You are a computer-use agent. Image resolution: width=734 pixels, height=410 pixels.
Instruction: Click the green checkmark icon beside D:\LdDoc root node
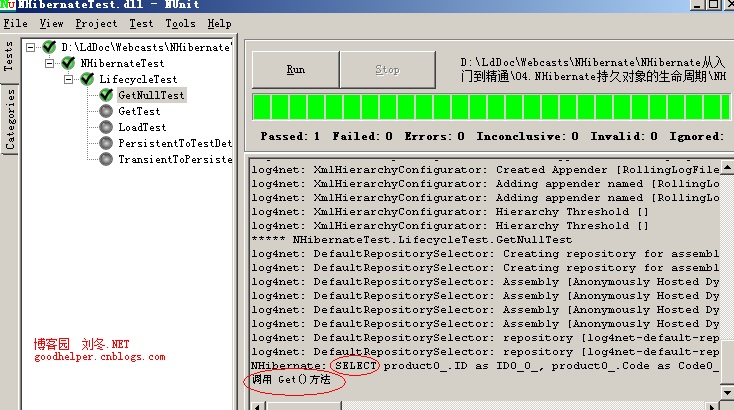pos(49,47)
